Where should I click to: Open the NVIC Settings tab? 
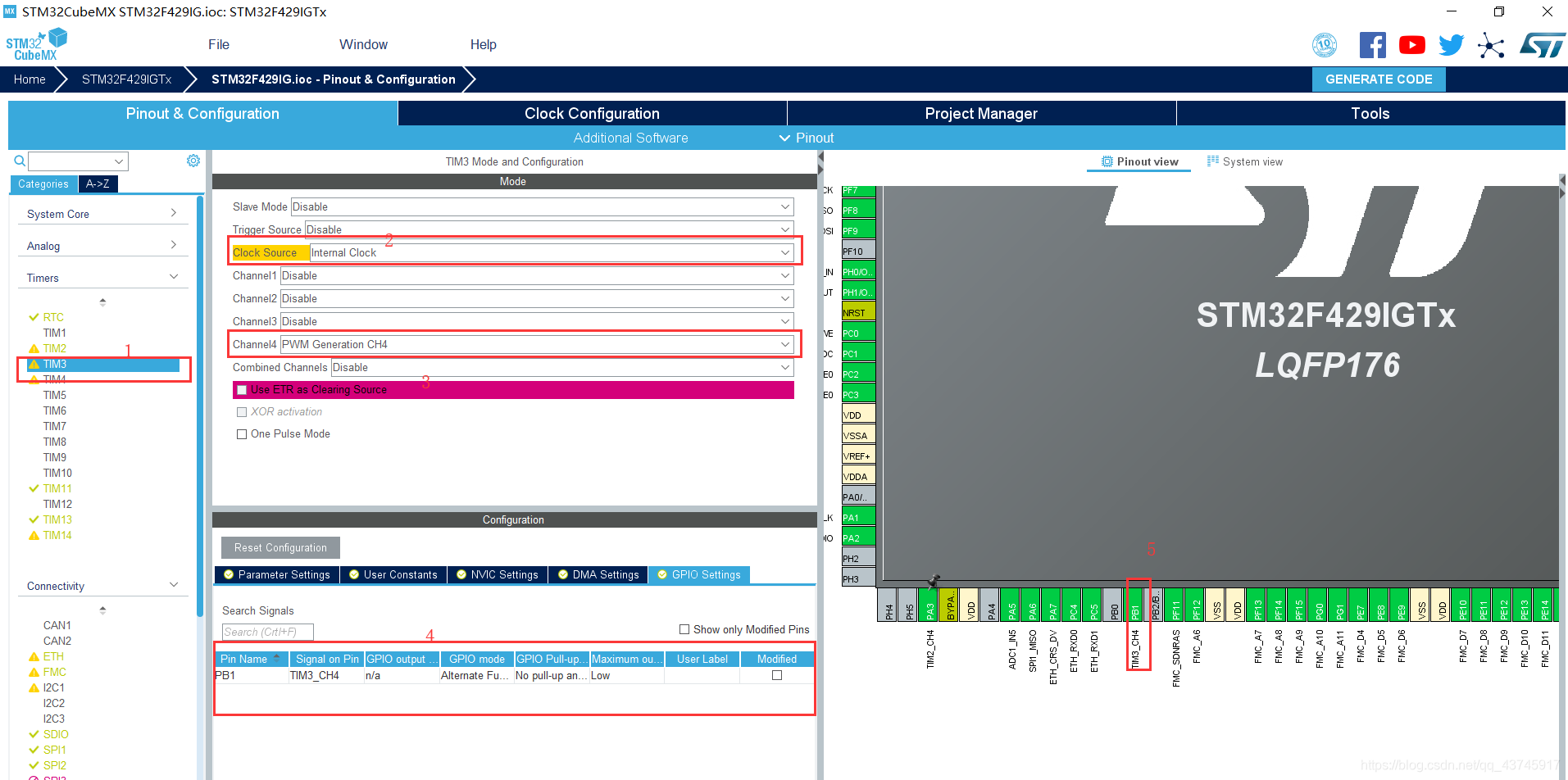click(x=498, y=574)
